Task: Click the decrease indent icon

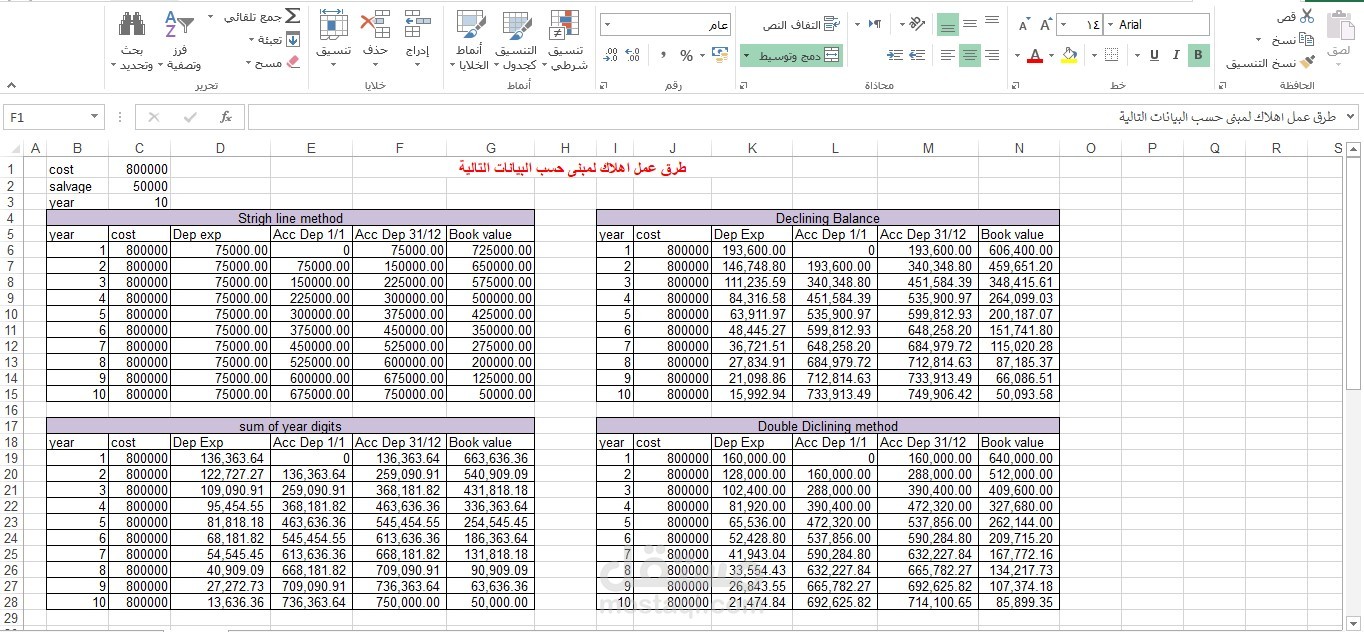Action: tap(916, 55)
